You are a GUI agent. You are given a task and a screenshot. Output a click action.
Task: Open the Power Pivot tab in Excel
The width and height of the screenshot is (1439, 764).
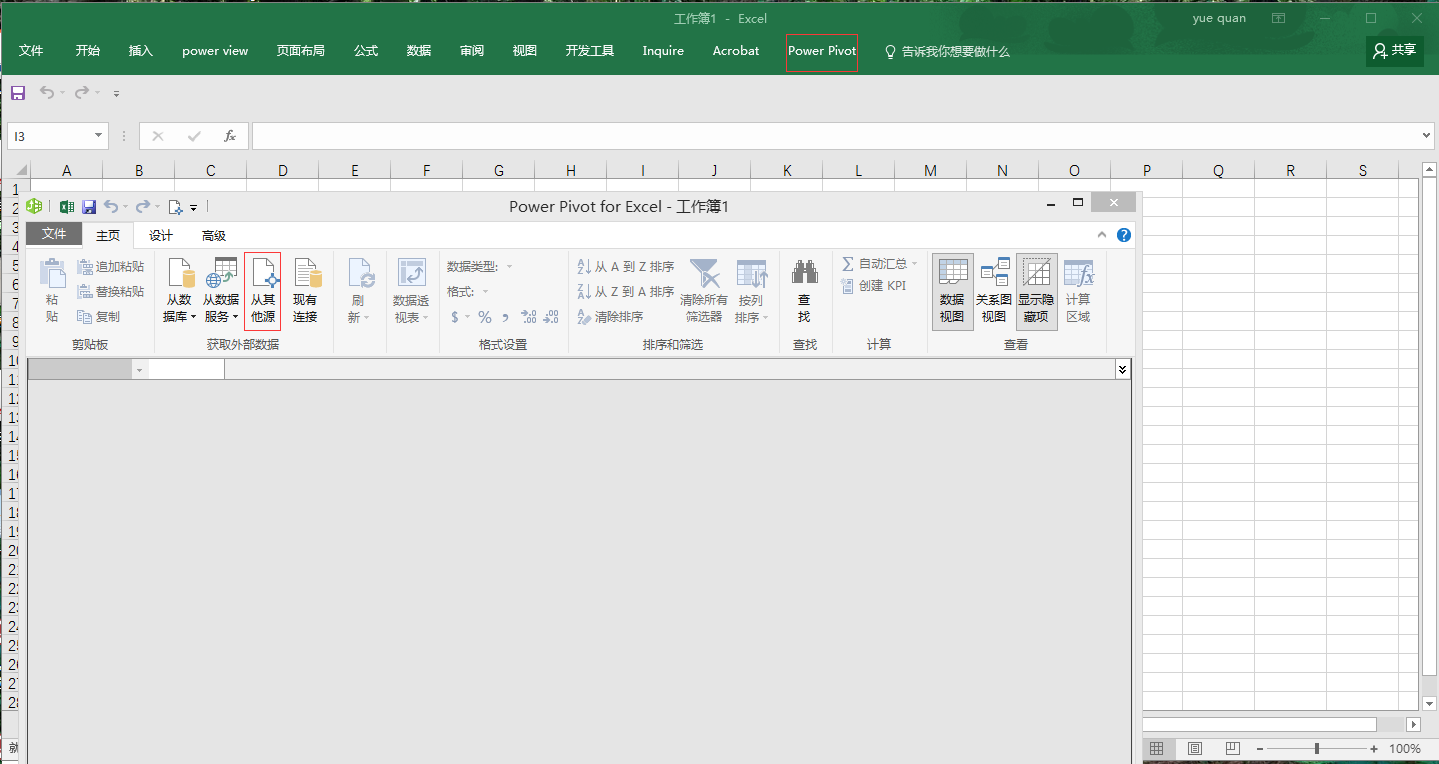pos(822,51)
